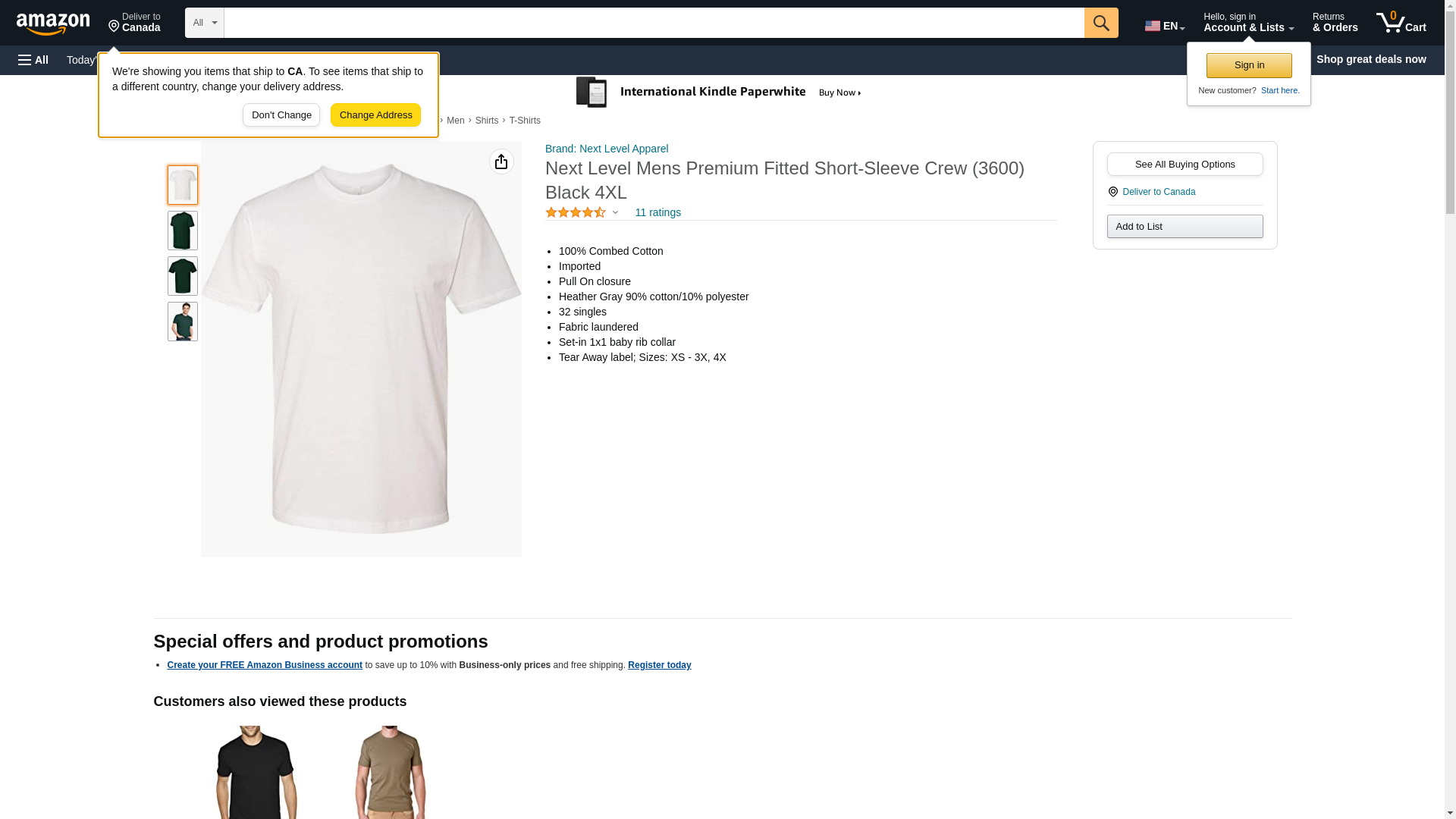The height and width of the screenshot is (819, 1456).
Task: Click Don't Change button
Action: point(281,115)
